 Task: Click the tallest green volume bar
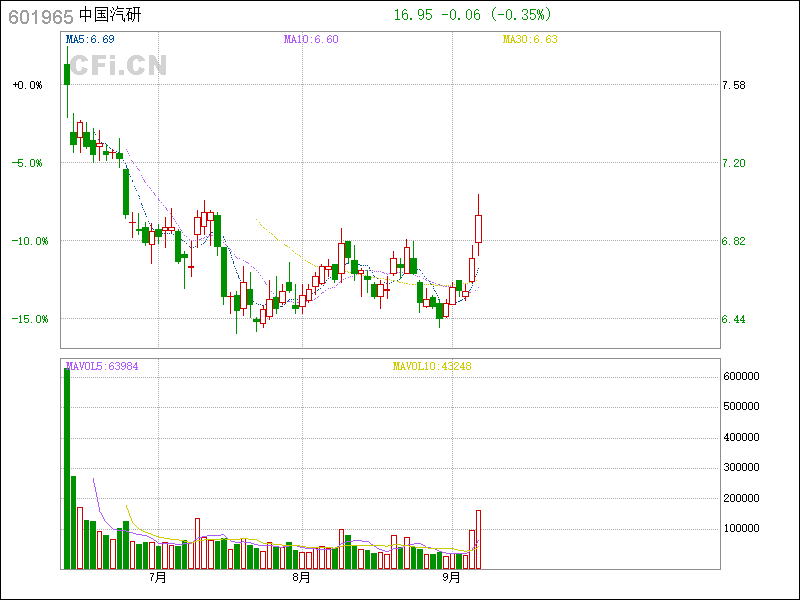(x=67, y=468)
